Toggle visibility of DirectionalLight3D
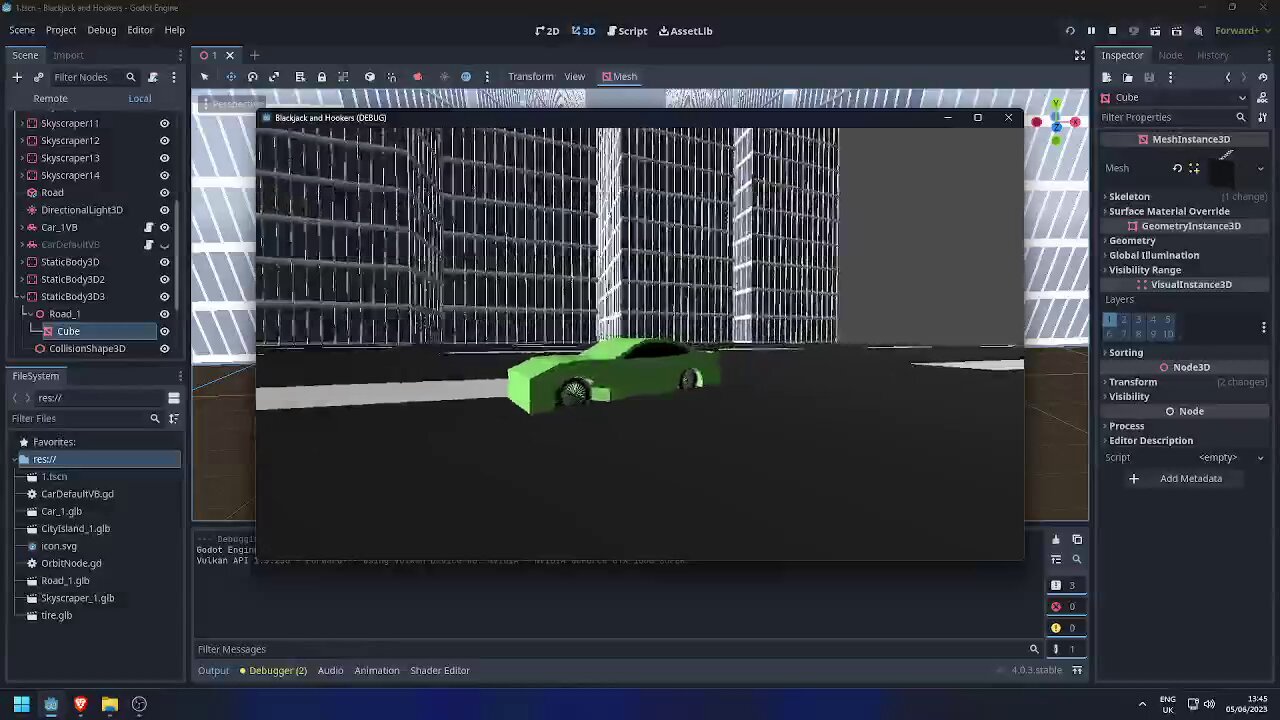1280x720 pixels. pos(165,210)
